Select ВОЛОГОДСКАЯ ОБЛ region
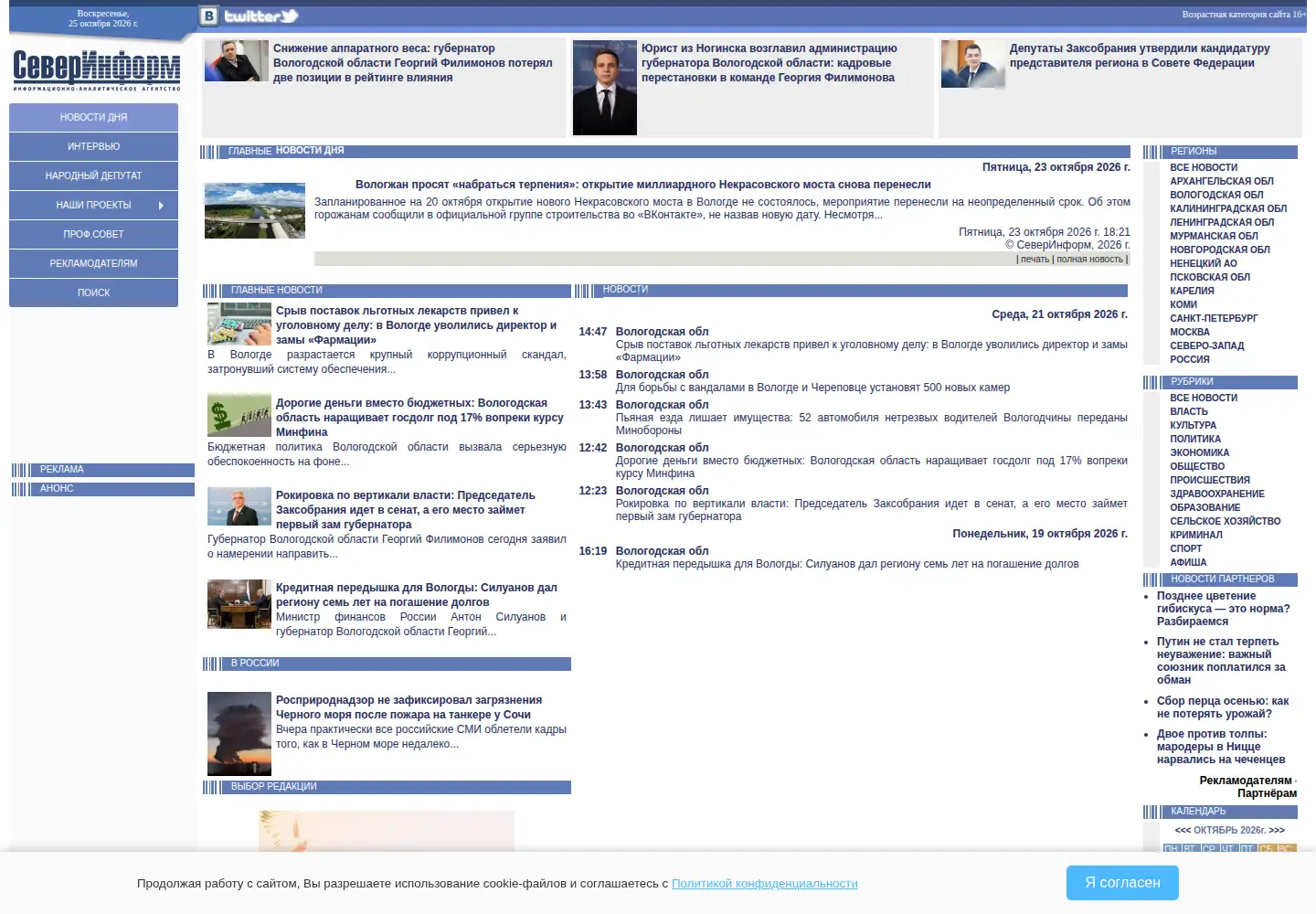1316x914 pixels. [1216, 195]
